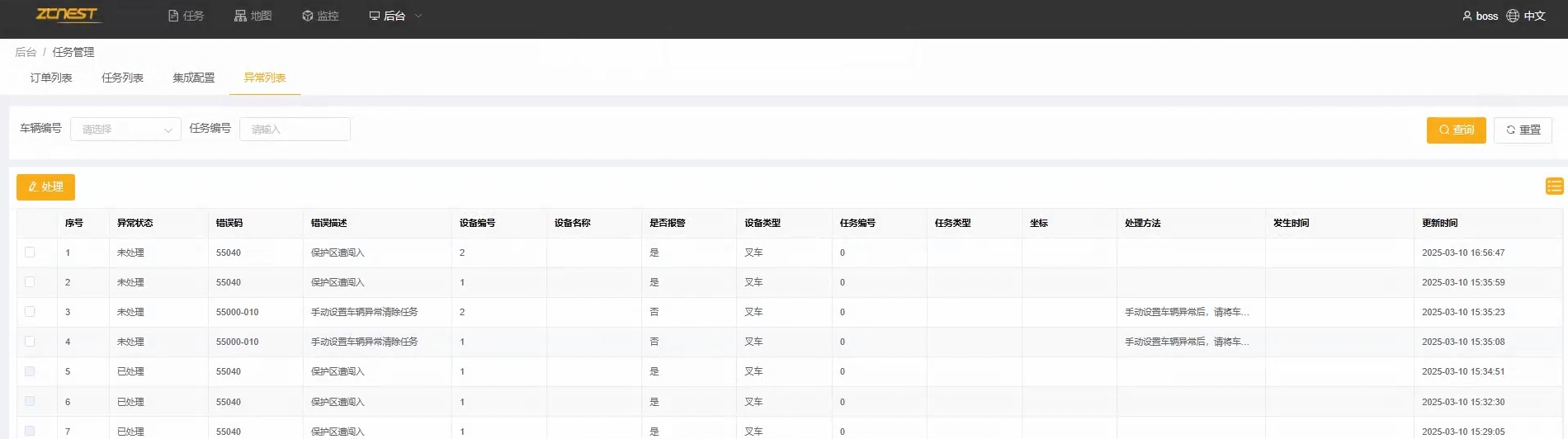Click the boss user account icon
Screen dimensions: 1568x439
pos(1467,16)
